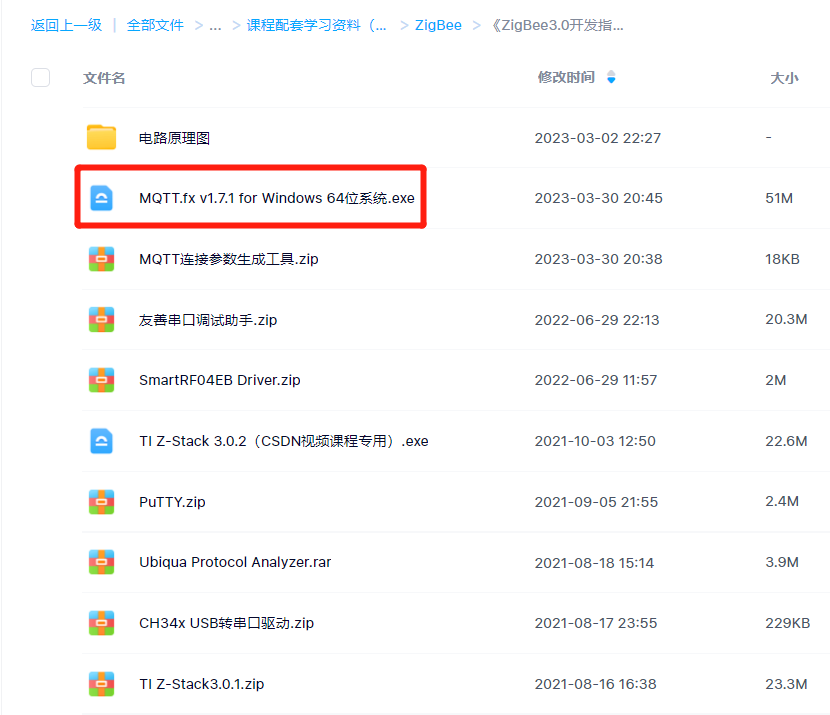830x715 pixels.
Task: Click the TI Z-Stack 3.0.2 exe icon
Action: [102, 441]
